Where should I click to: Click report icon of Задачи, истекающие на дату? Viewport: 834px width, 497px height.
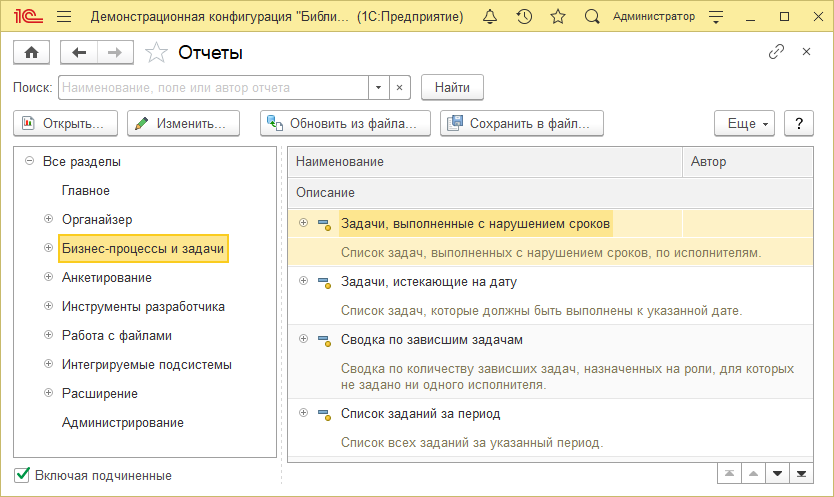[324, 283]
